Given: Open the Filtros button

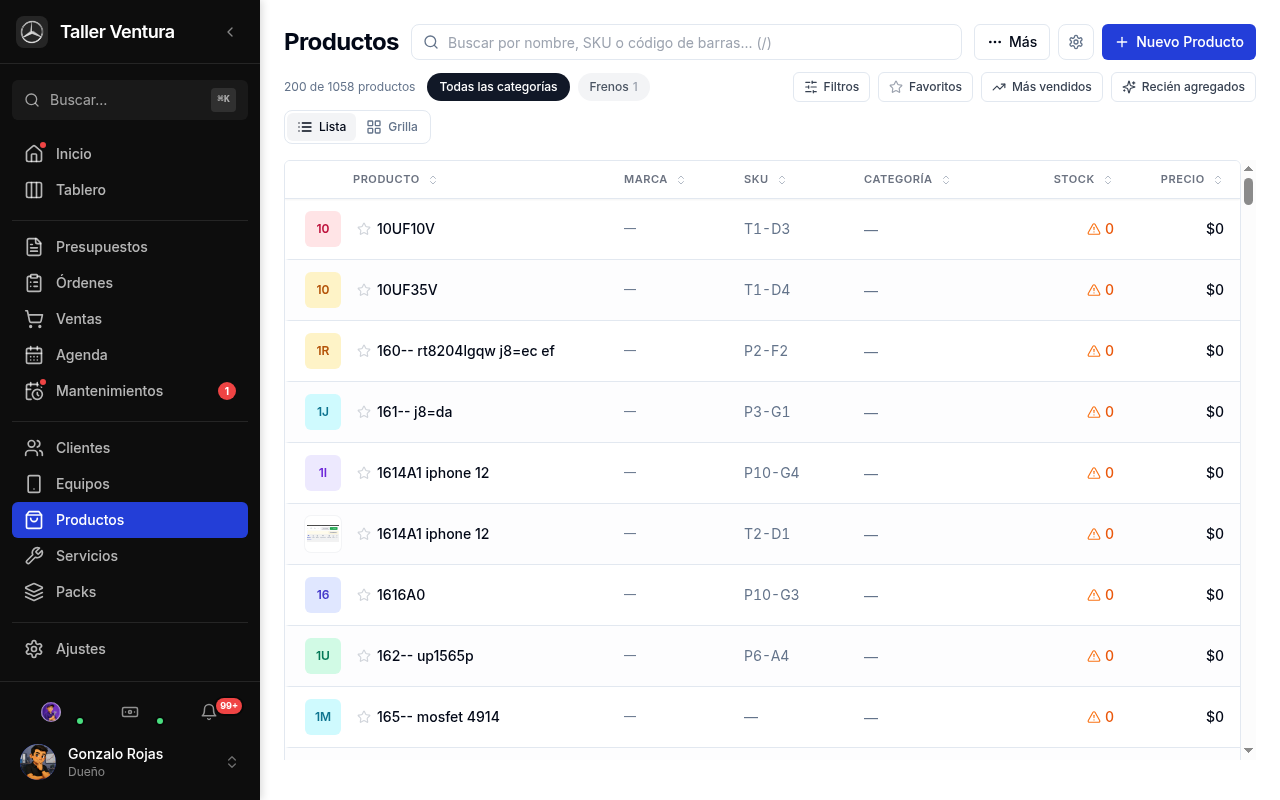Looking at the screenshot, I should (832, 87).
